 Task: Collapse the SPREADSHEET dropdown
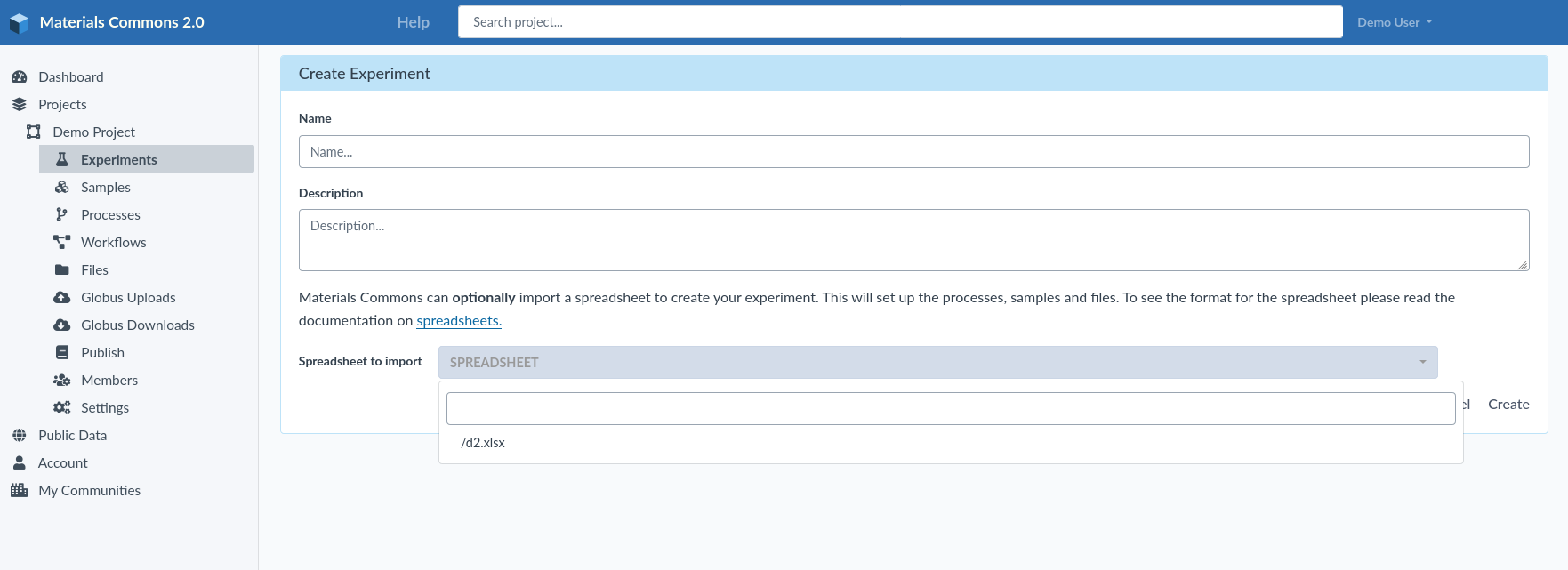pyautogui.click(x=937, y=363)
